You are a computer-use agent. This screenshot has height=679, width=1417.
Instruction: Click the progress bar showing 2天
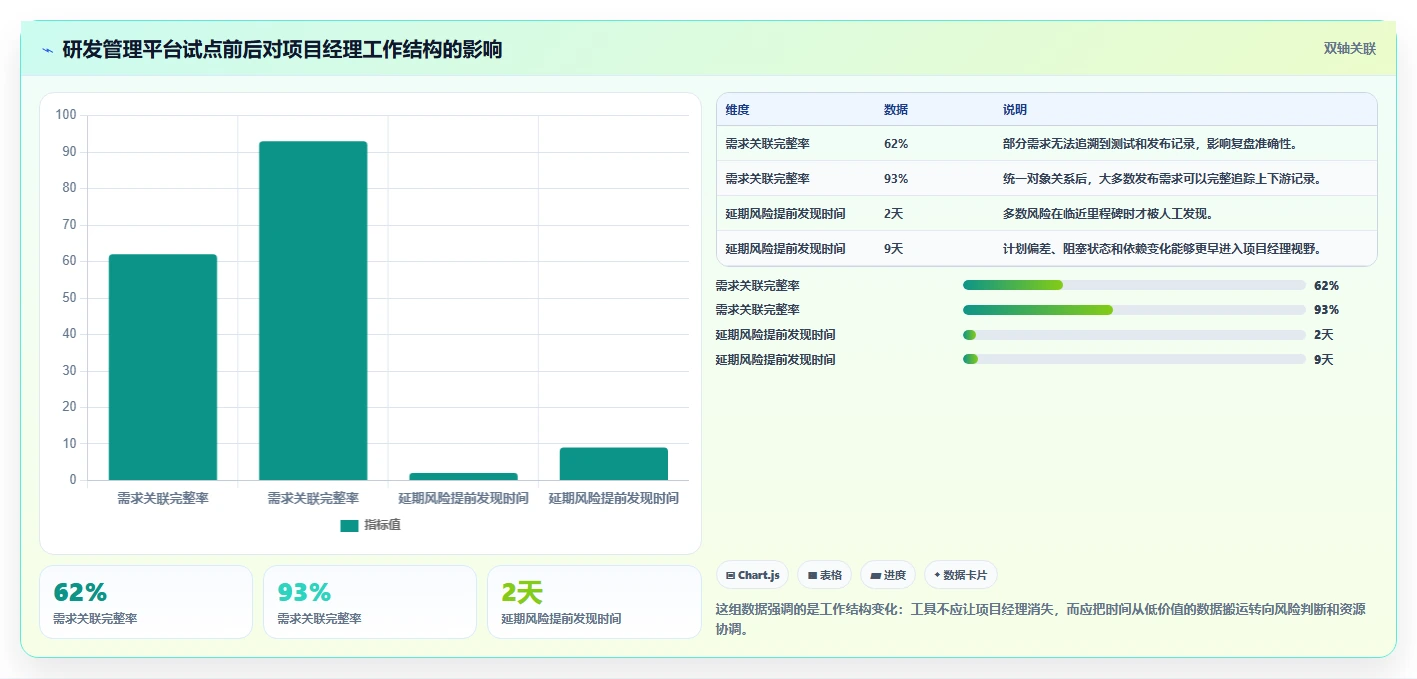(1134, 335)
